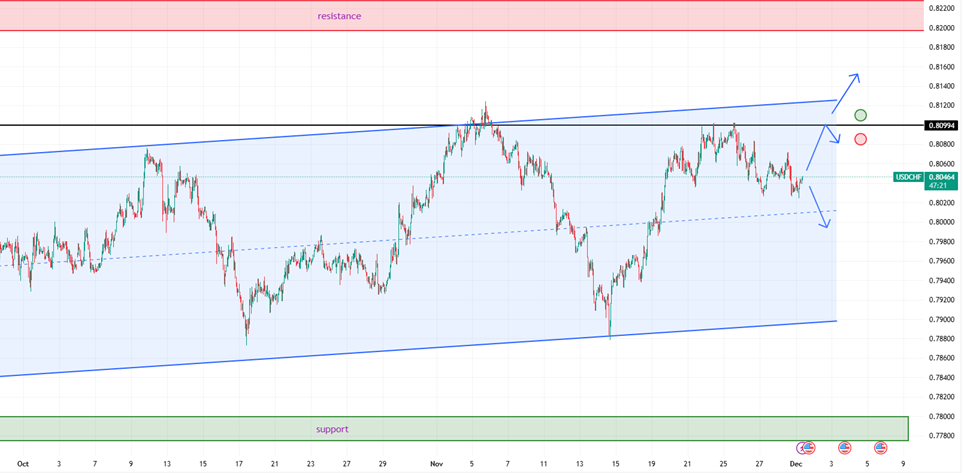Click the 0.79000 level on the price axis
This screenshot has width=967, height=473.
tap(940, 319)
